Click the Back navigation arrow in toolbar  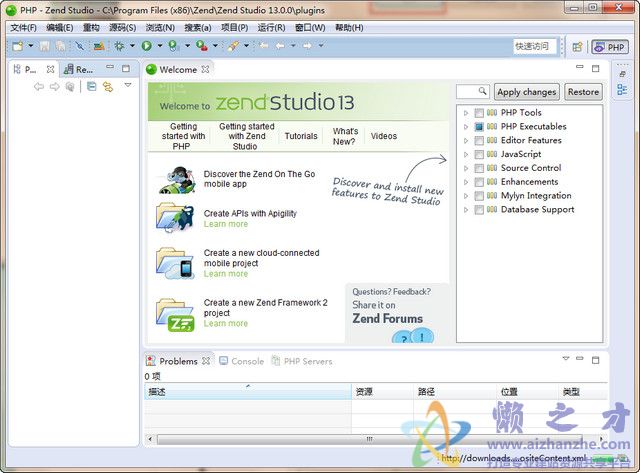(280, 46)
